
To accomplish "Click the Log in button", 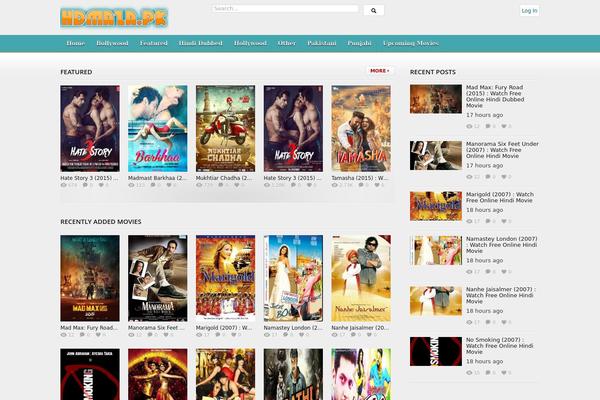I will (529, 11).
